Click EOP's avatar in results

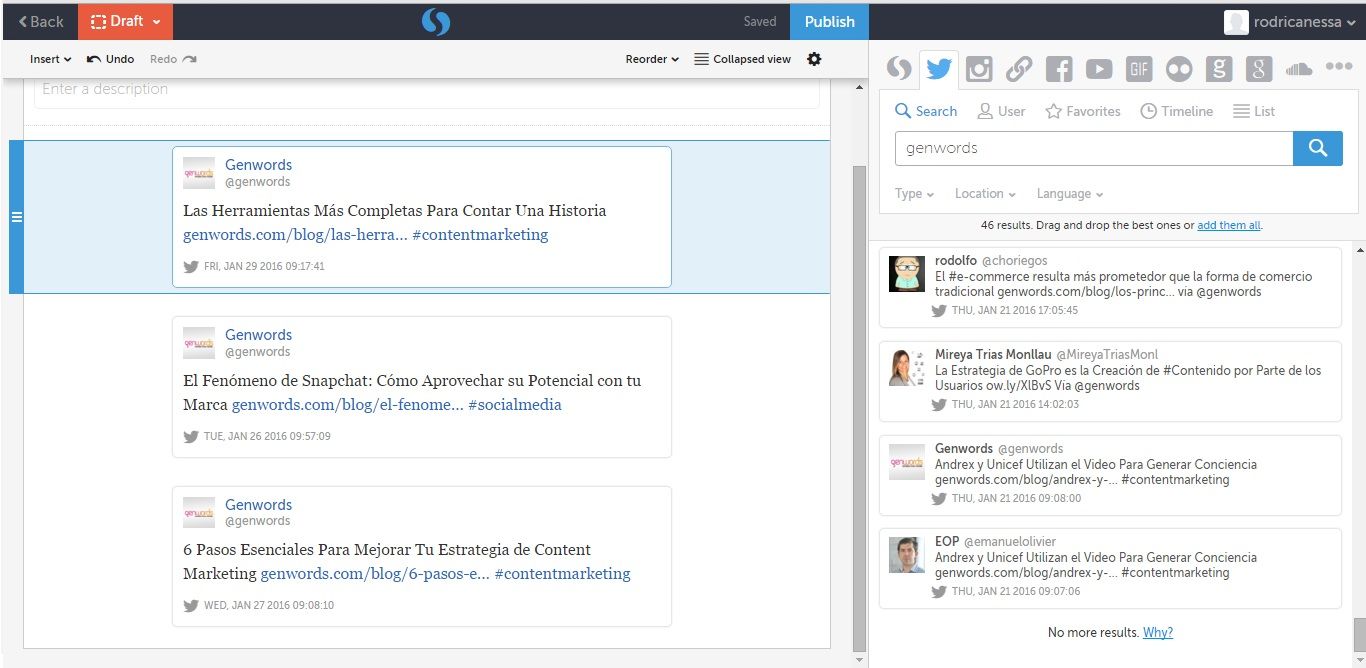click(907, 555)
